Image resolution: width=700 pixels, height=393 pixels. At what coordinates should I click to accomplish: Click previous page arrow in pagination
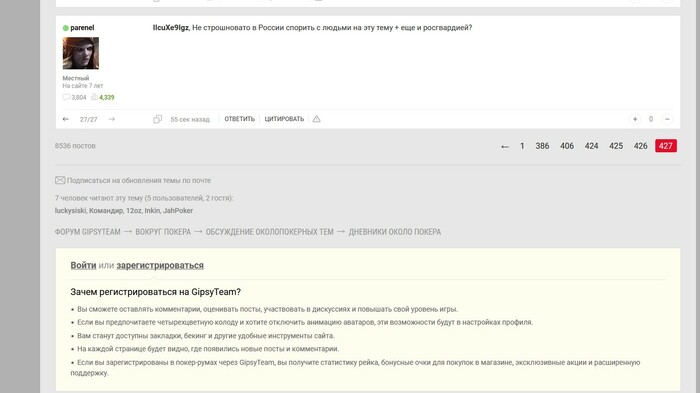point(504,146)
